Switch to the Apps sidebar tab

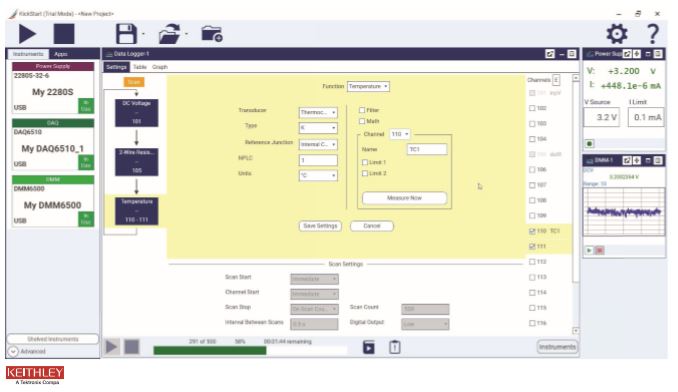coord(61,54)
